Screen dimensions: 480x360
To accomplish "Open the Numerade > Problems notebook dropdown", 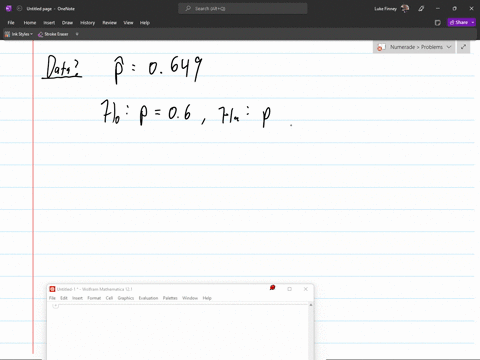I will pyautogui.click(x=414, y=47).
